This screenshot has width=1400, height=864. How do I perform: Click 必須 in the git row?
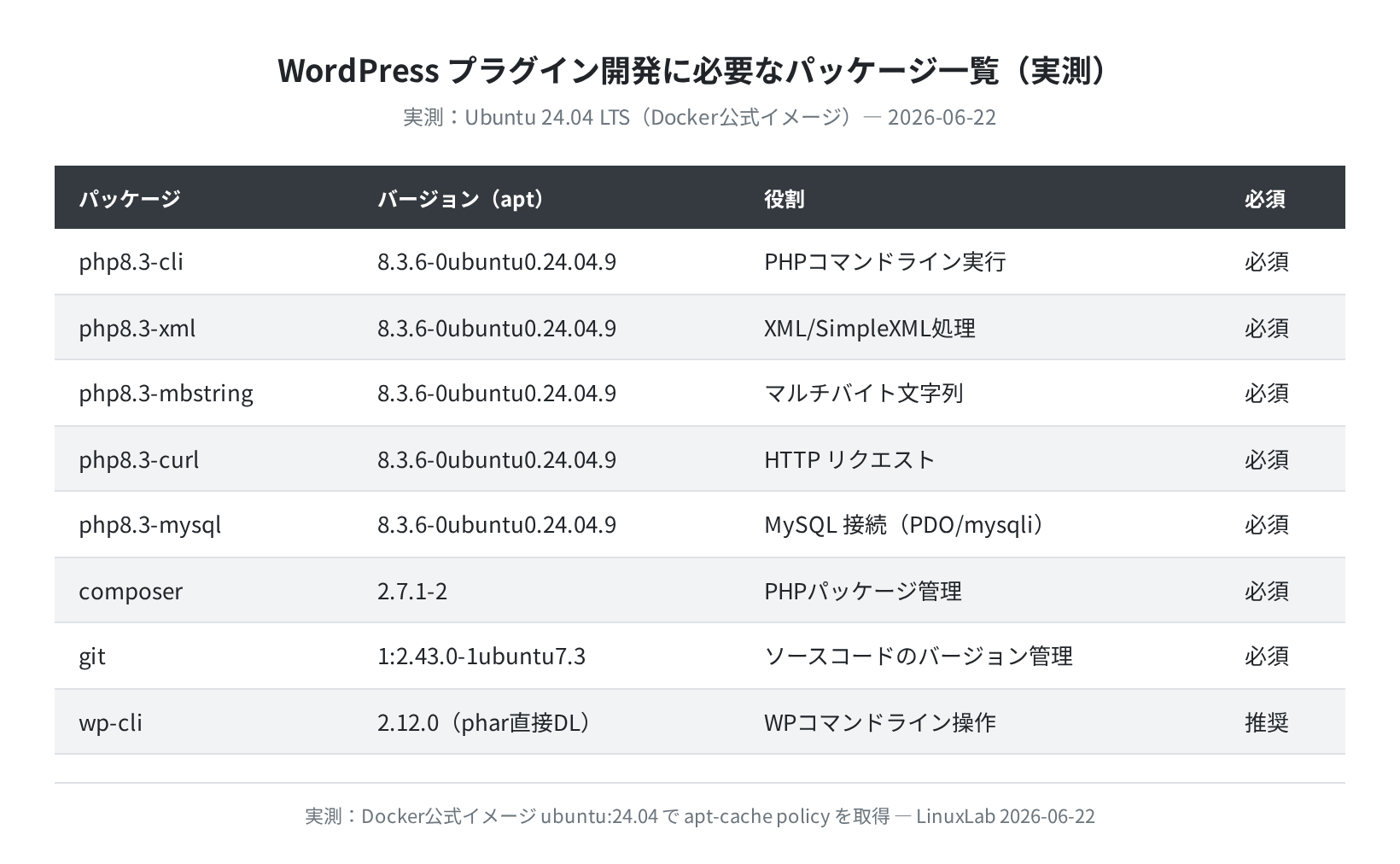point(1267,656)
